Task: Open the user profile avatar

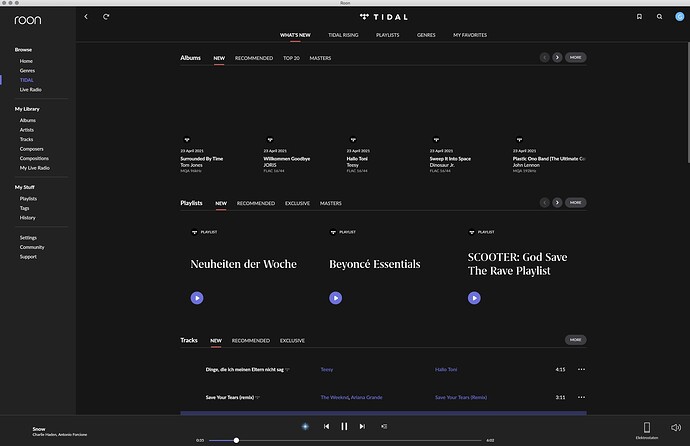Action: coord(679,17)
